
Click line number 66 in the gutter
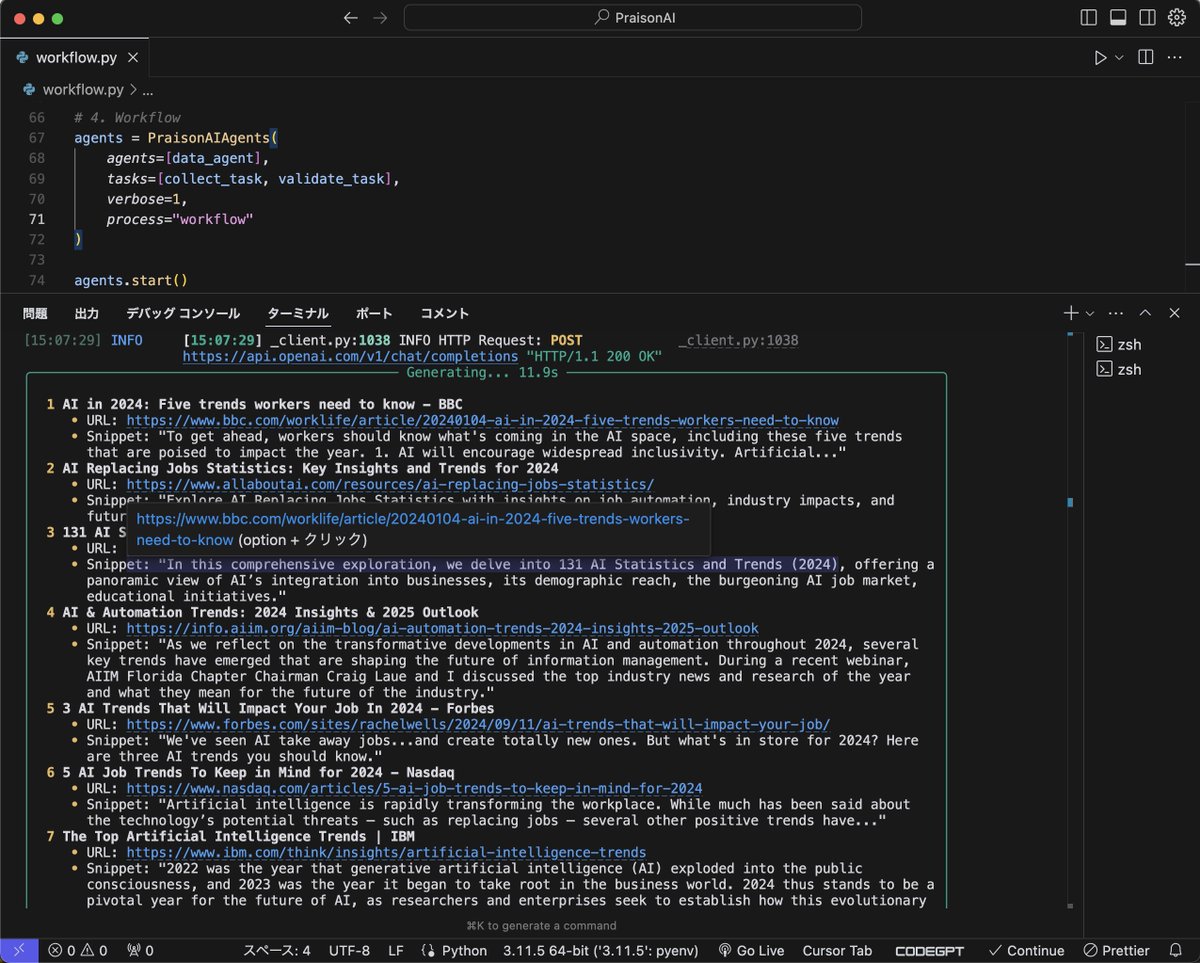(36, 117)
